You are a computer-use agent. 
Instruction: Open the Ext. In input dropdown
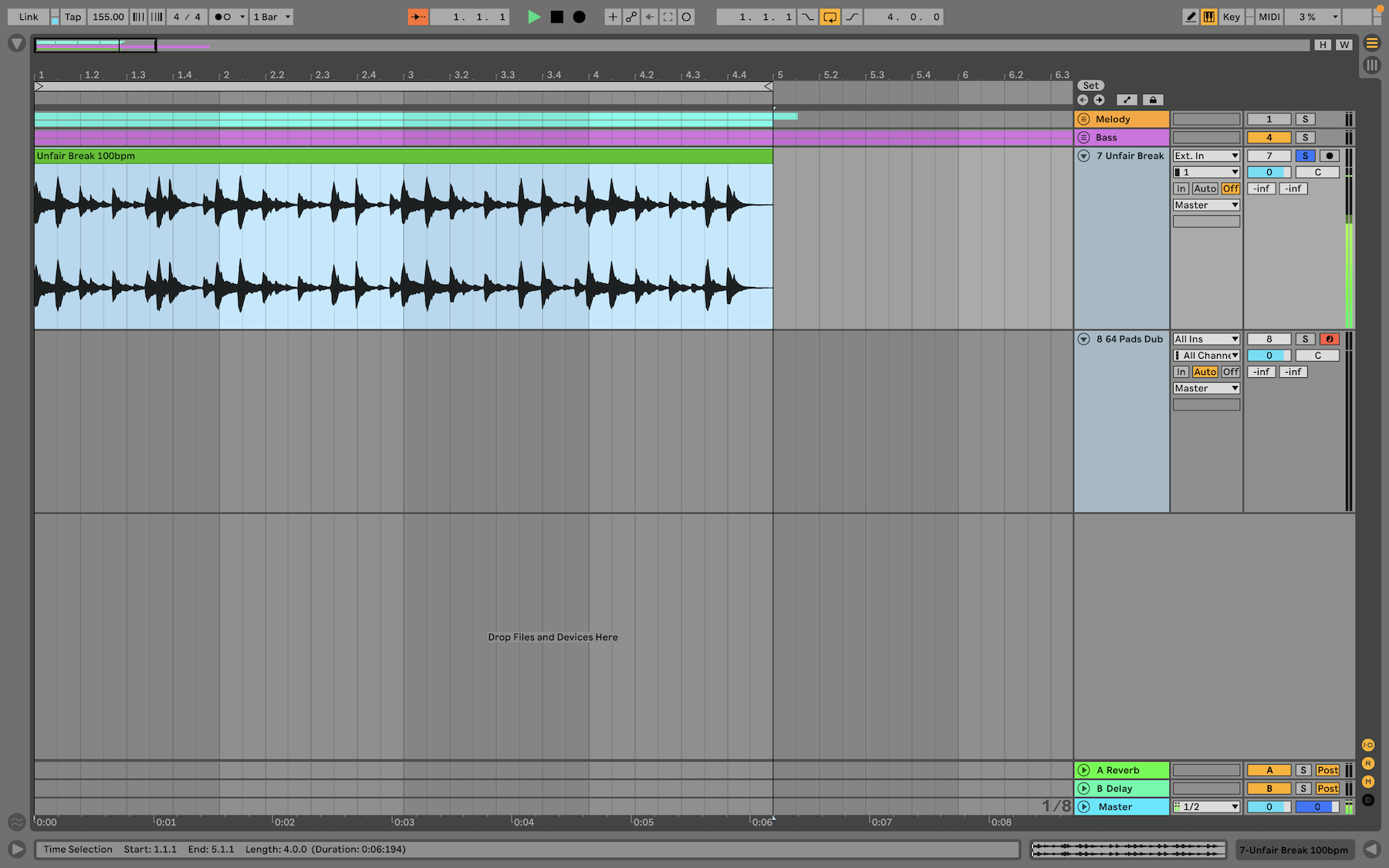(x=1205, y=155)
